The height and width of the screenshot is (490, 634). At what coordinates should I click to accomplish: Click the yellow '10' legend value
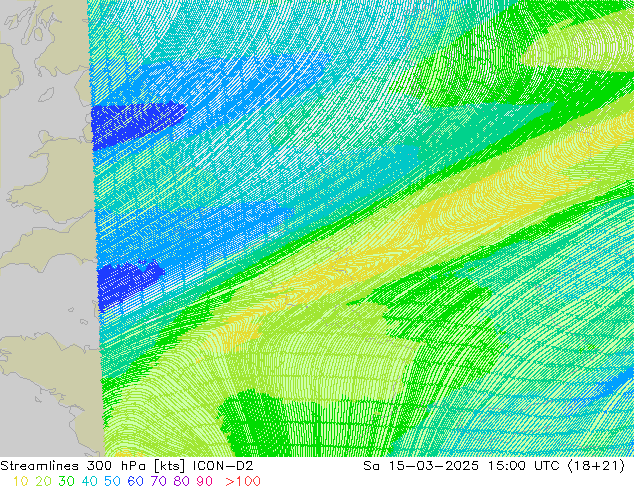coord(20,481)
